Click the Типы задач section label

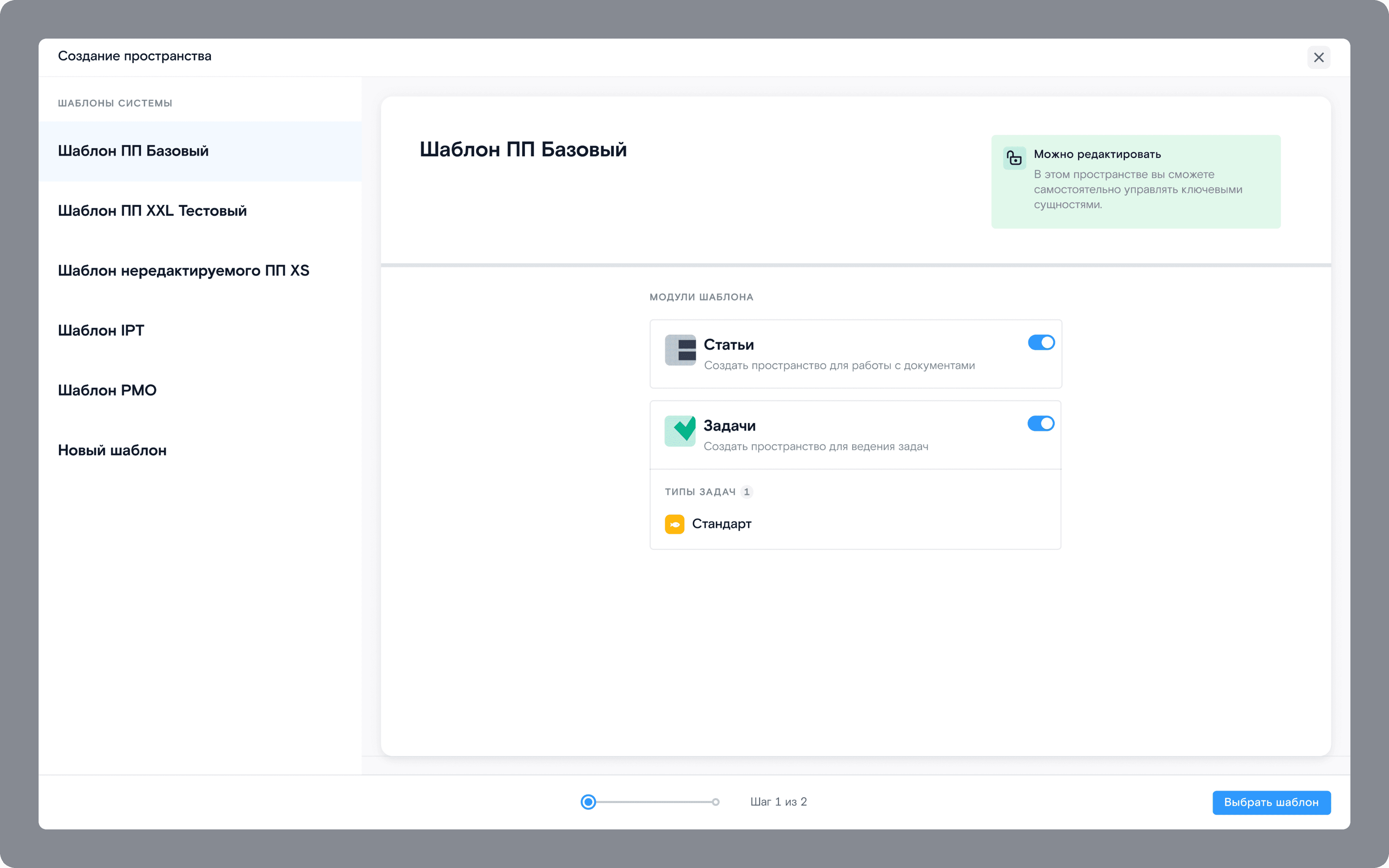point(700,492)
